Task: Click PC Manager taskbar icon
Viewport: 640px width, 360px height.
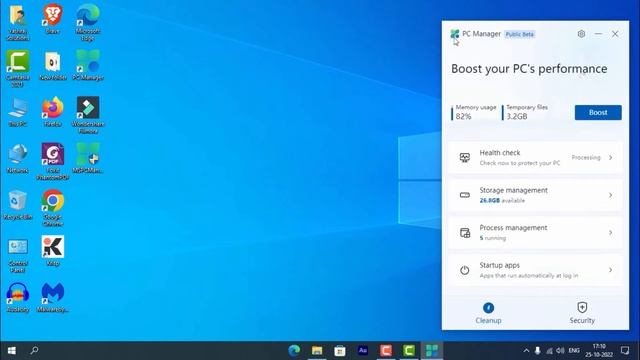Action: 432,351
